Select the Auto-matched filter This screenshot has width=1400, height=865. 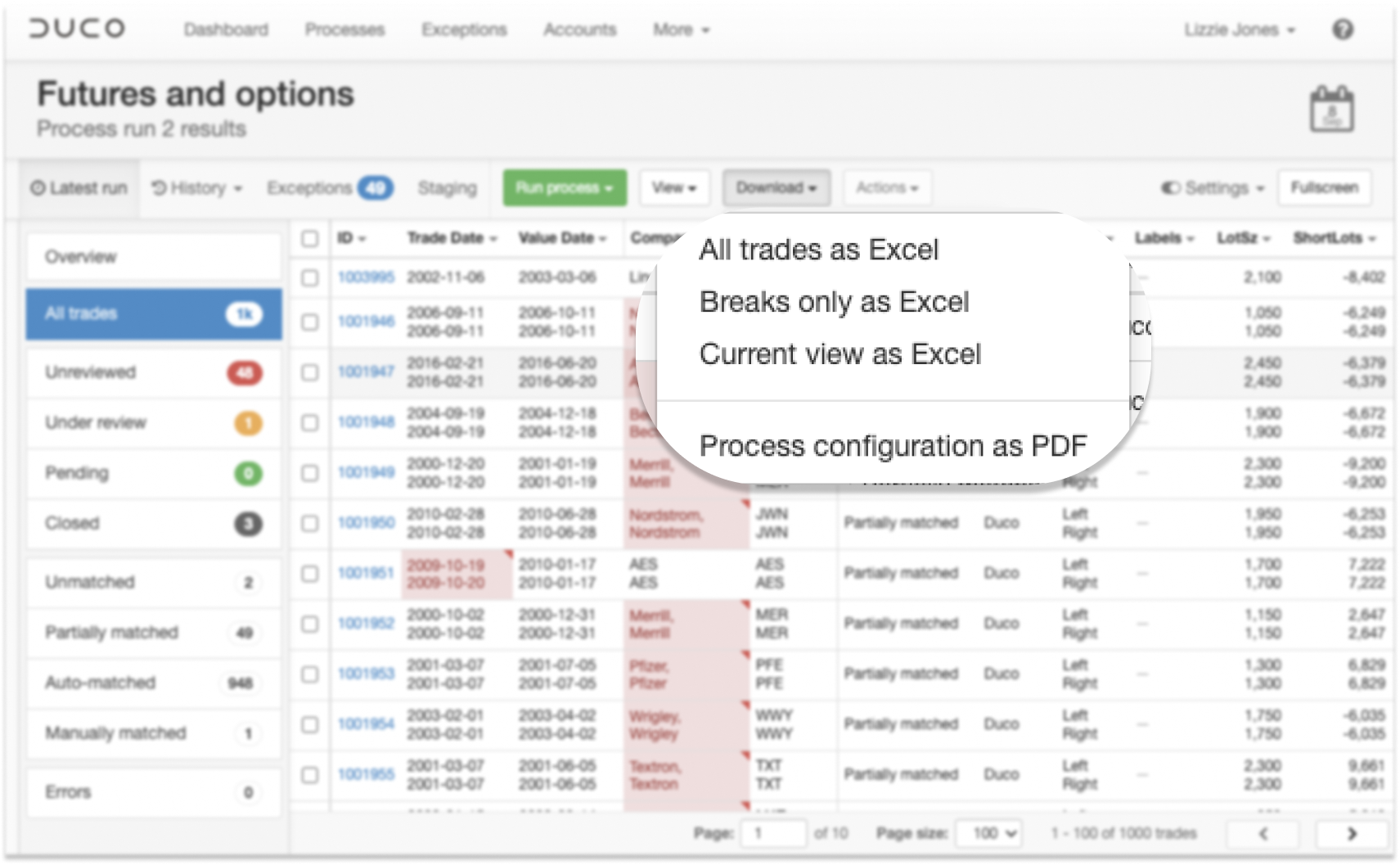(x=154, y=683)
